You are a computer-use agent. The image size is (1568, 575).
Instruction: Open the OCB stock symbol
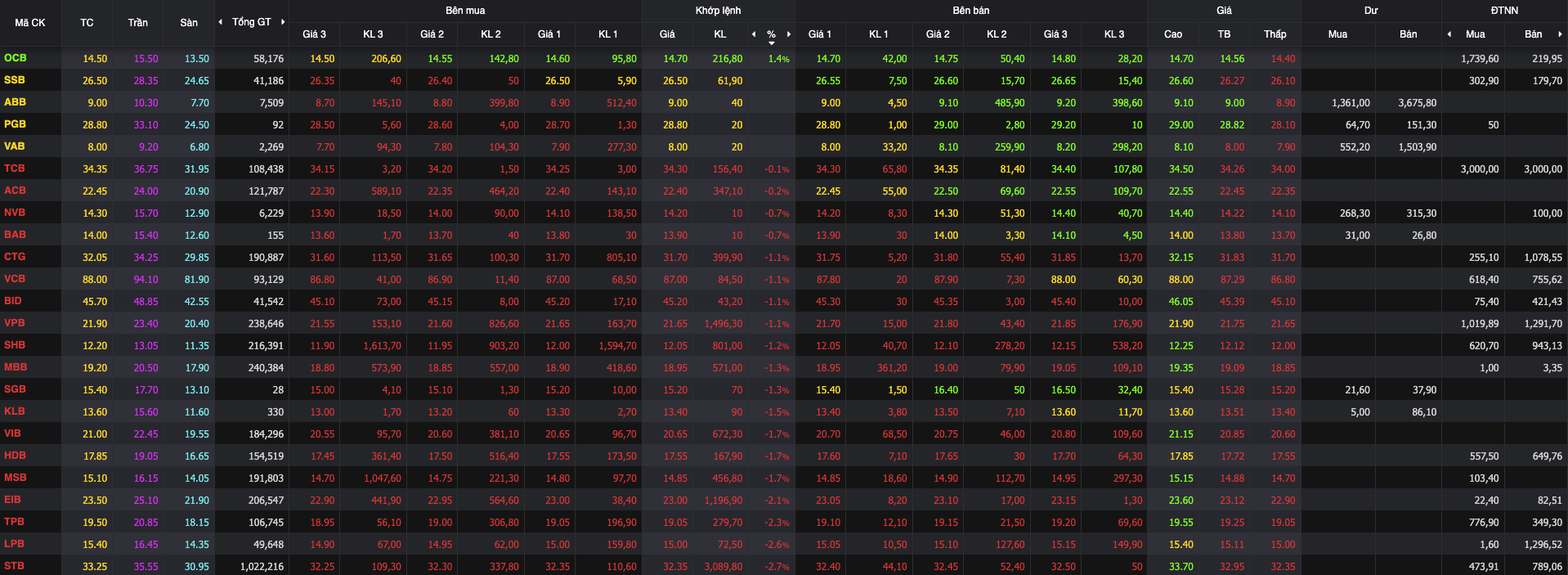[16, 58]
